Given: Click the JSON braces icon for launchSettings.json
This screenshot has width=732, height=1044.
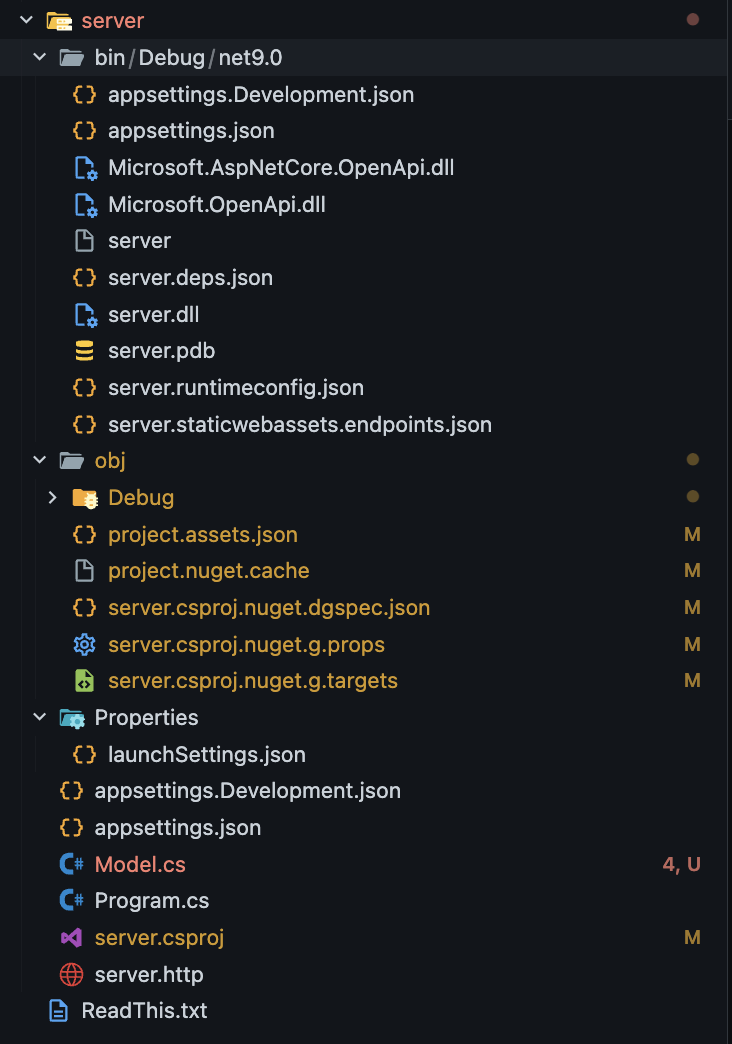Looking at the screenshot, I should [x=85, y=754].
